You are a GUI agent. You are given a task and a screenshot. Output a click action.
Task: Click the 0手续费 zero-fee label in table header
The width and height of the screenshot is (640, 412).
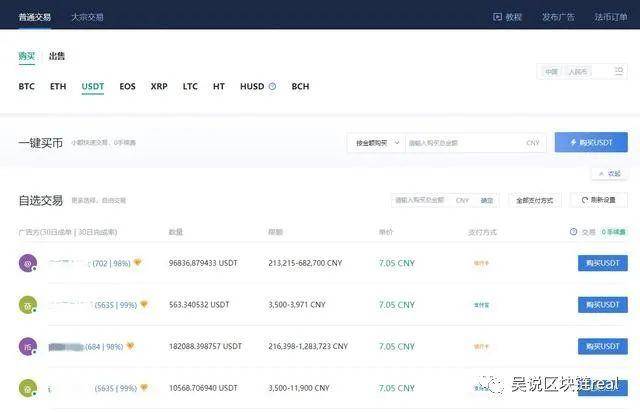tap(613, 232)
